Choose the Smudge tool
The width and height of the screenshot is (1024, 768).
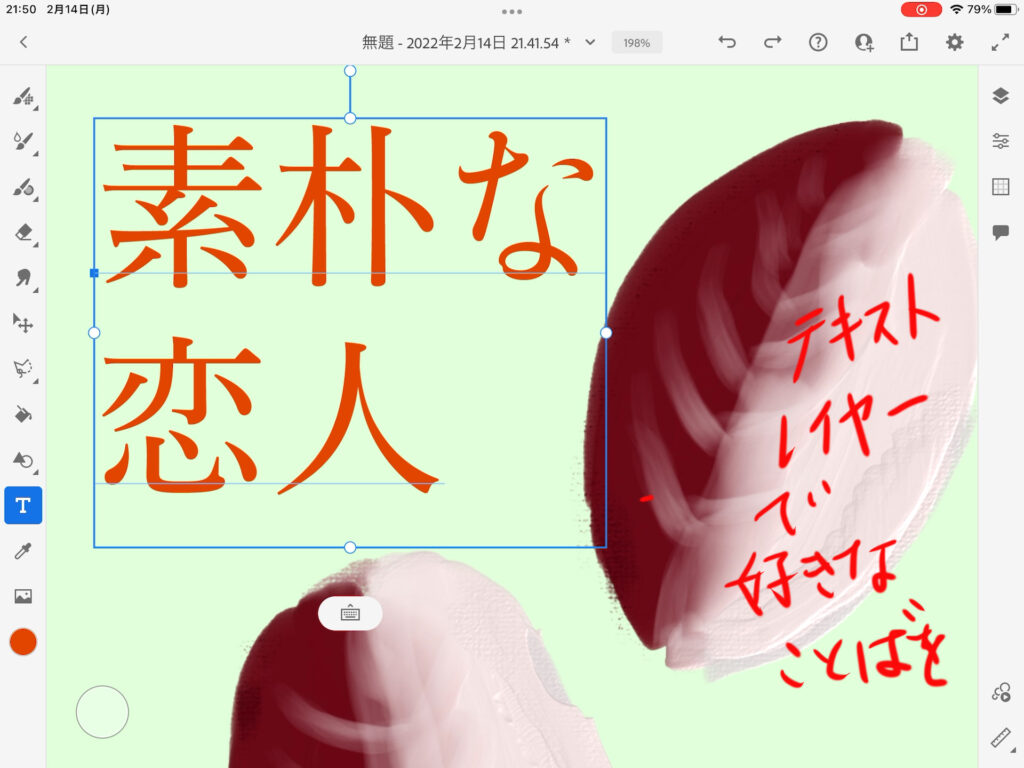(23, 278)
